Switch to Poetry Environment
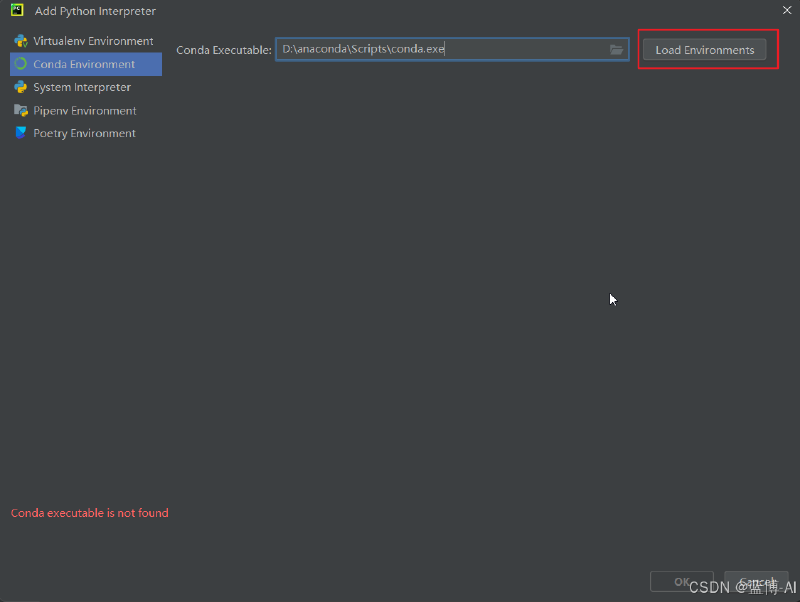 tap(86, 133)
